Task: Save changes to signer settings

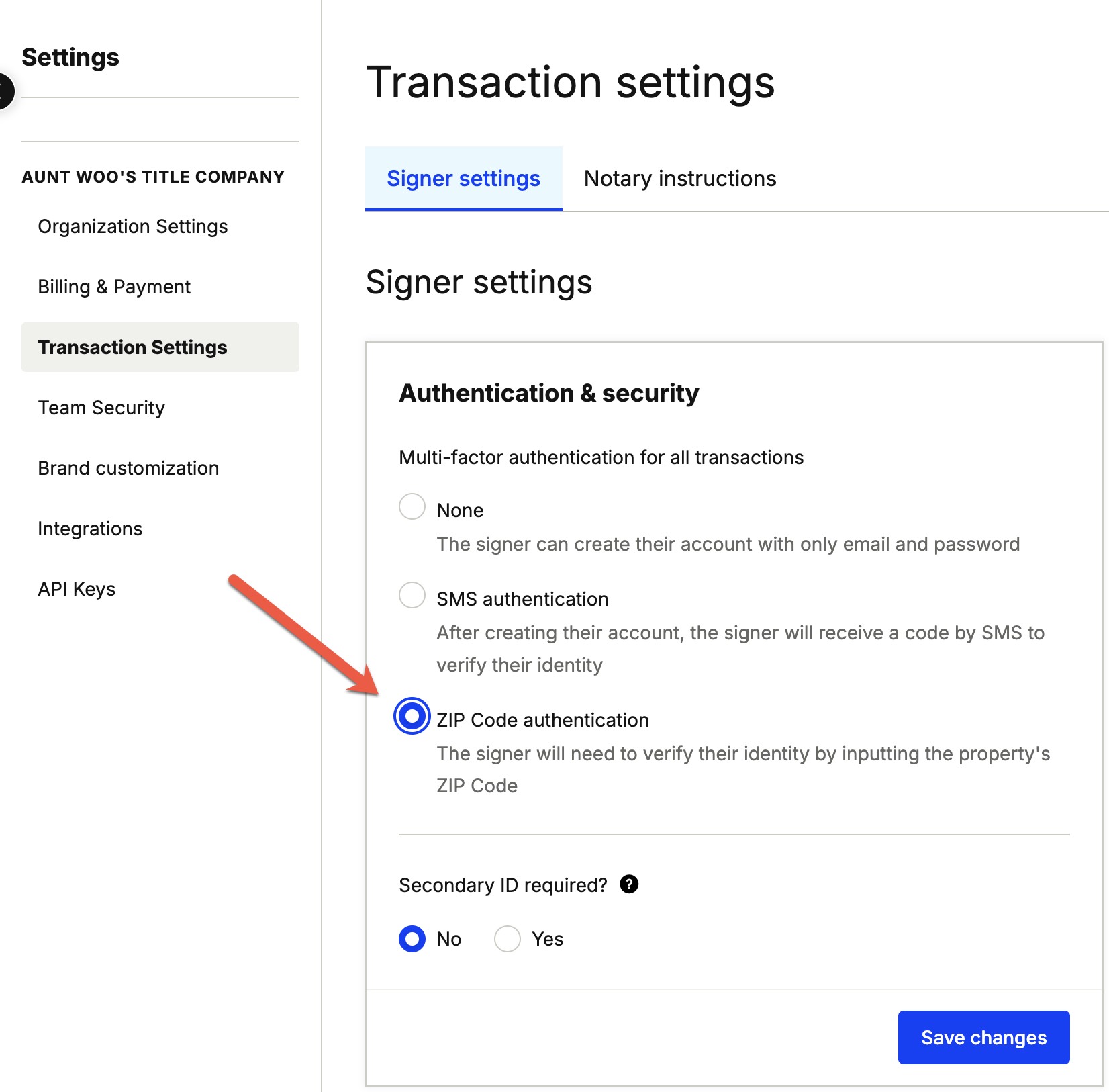Action: tap(983, 1038)
